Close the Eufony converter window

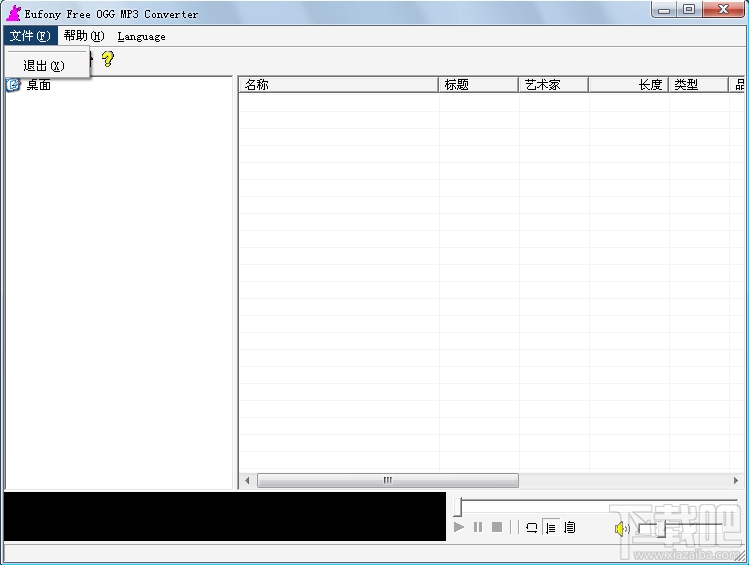point(723,10)
